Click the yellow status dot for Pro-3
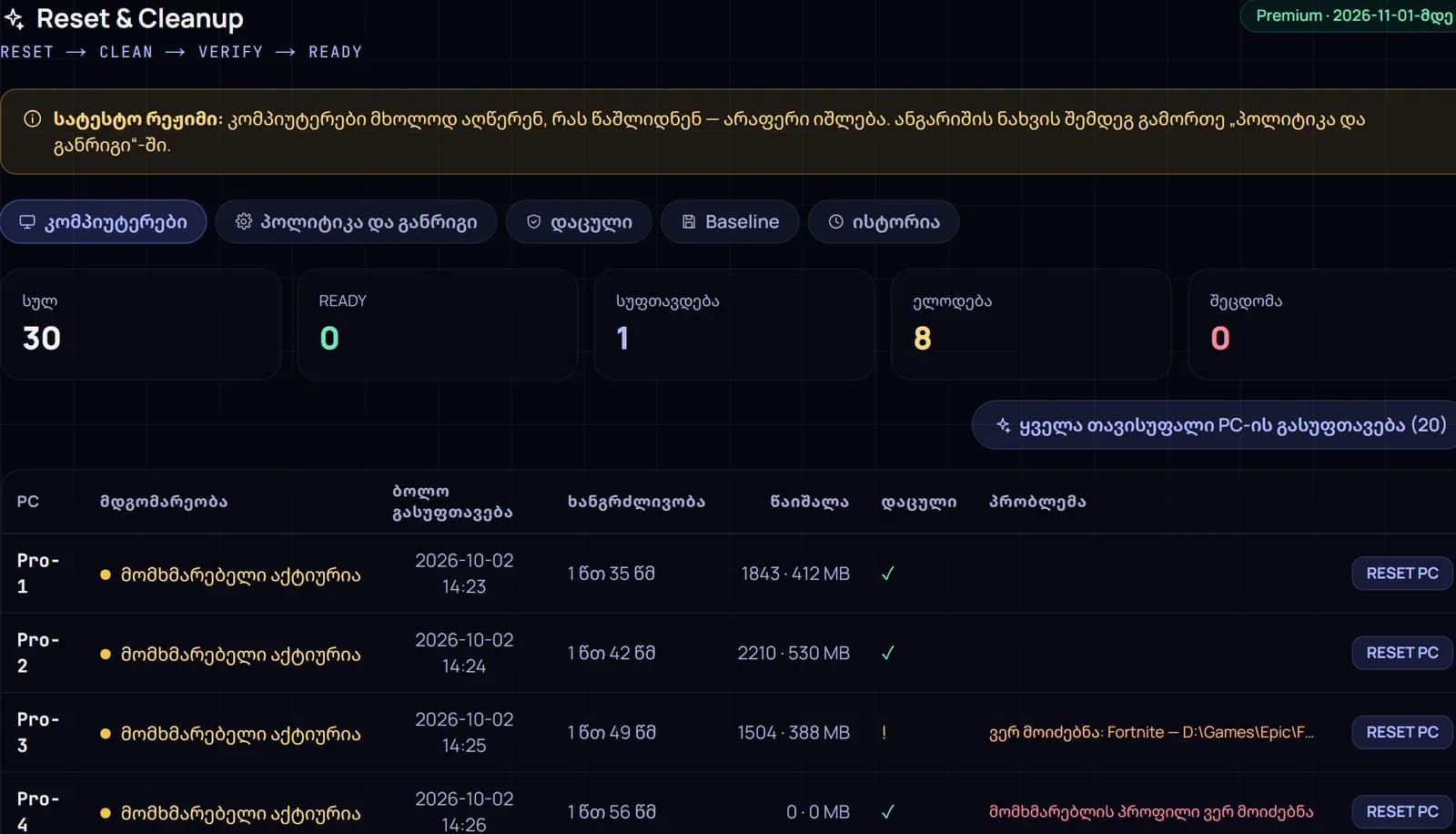The height and width of the screenshot is (834, 1456). click(106, 733)
